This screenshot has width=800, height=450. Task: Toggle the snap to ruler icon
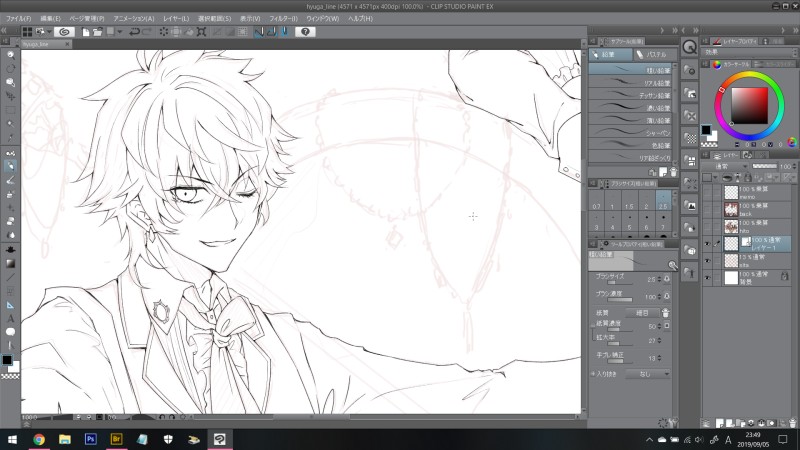click(259, 32)
